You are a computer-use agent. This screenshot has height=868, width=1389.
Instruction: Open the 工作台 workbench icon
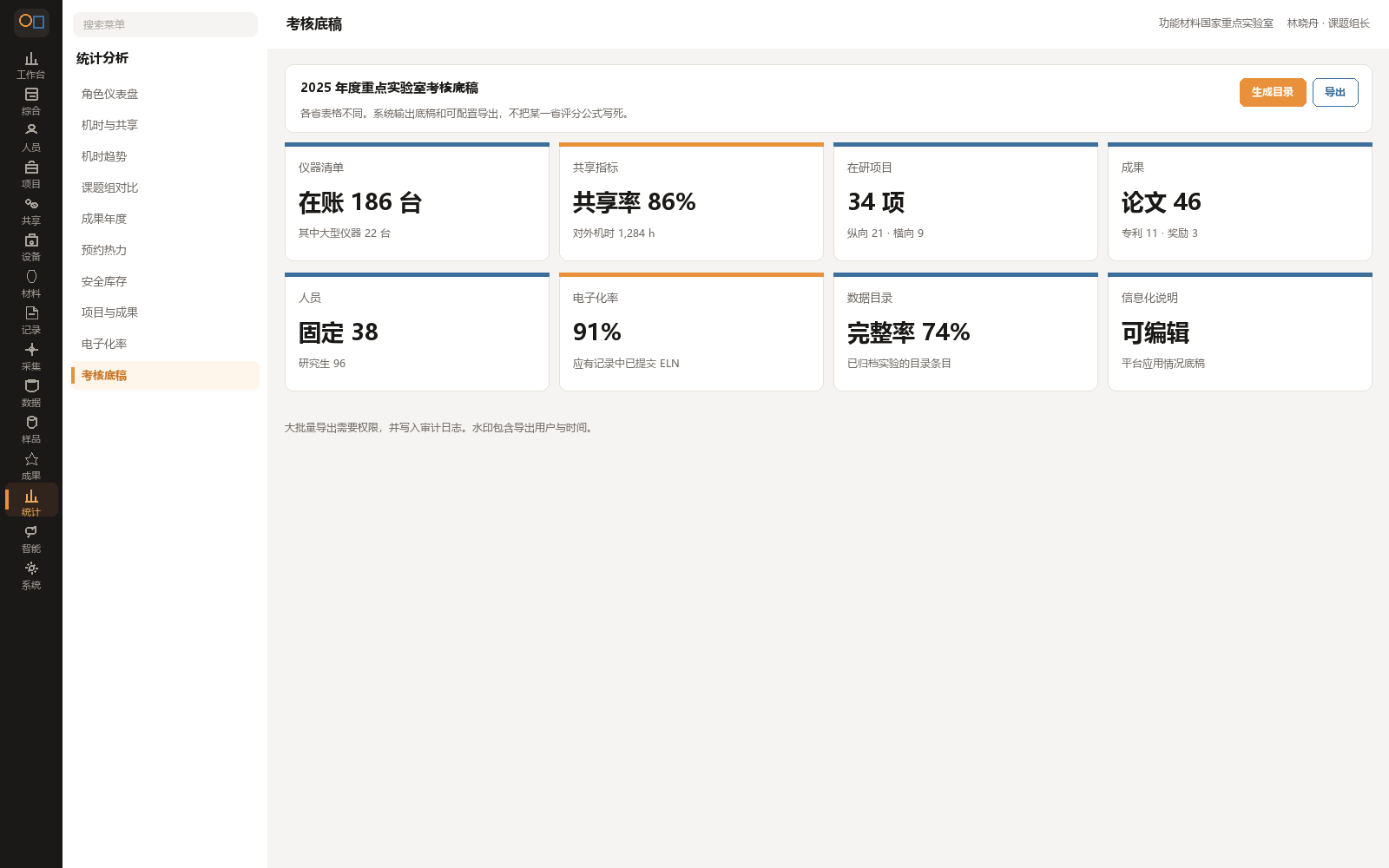click(x=31, y=66)
